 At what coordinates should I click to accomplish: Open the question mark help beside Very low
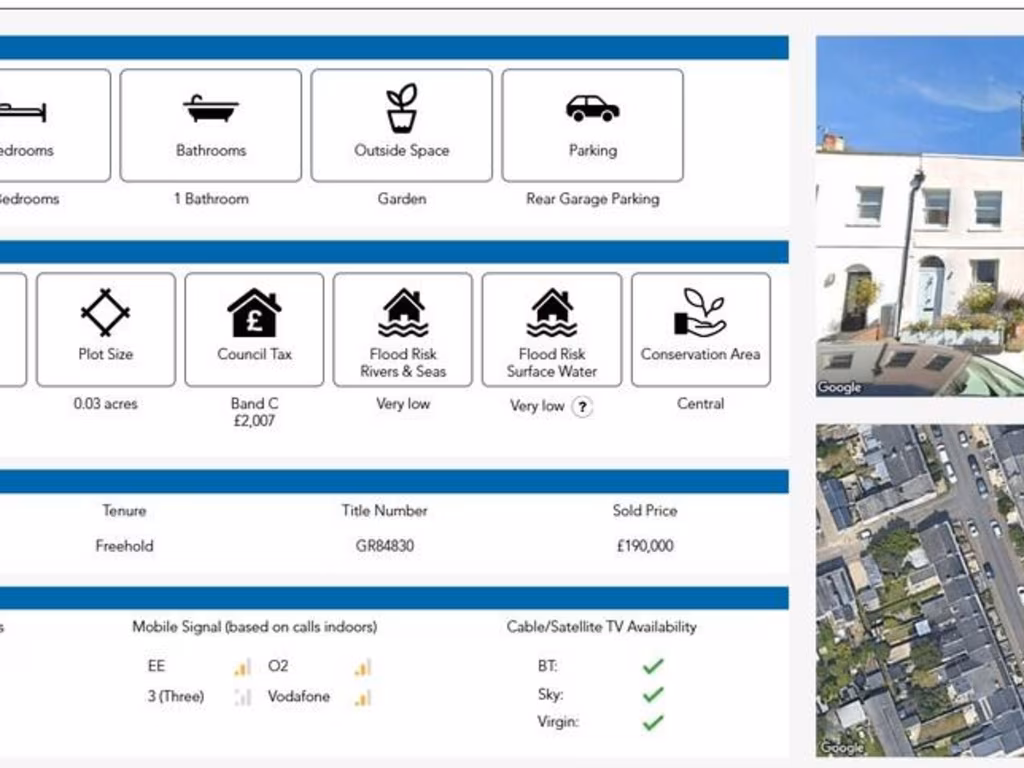[x=582, y=407]
